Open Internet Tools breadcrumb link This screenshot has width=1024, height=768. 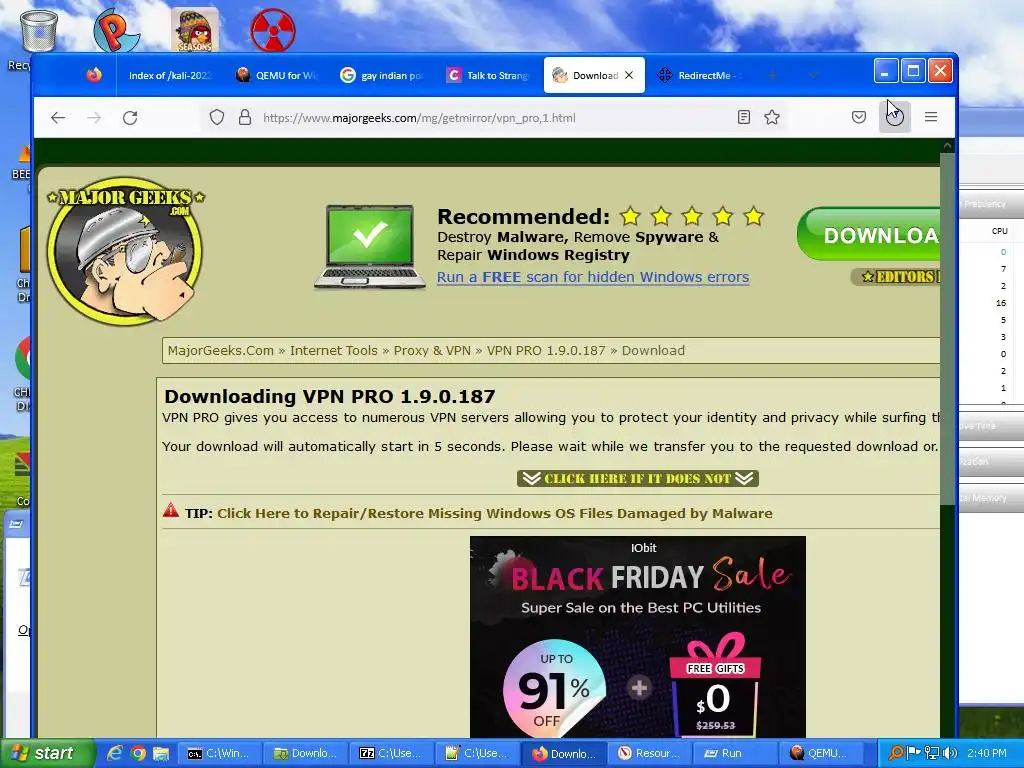click(x=334, y=351)
